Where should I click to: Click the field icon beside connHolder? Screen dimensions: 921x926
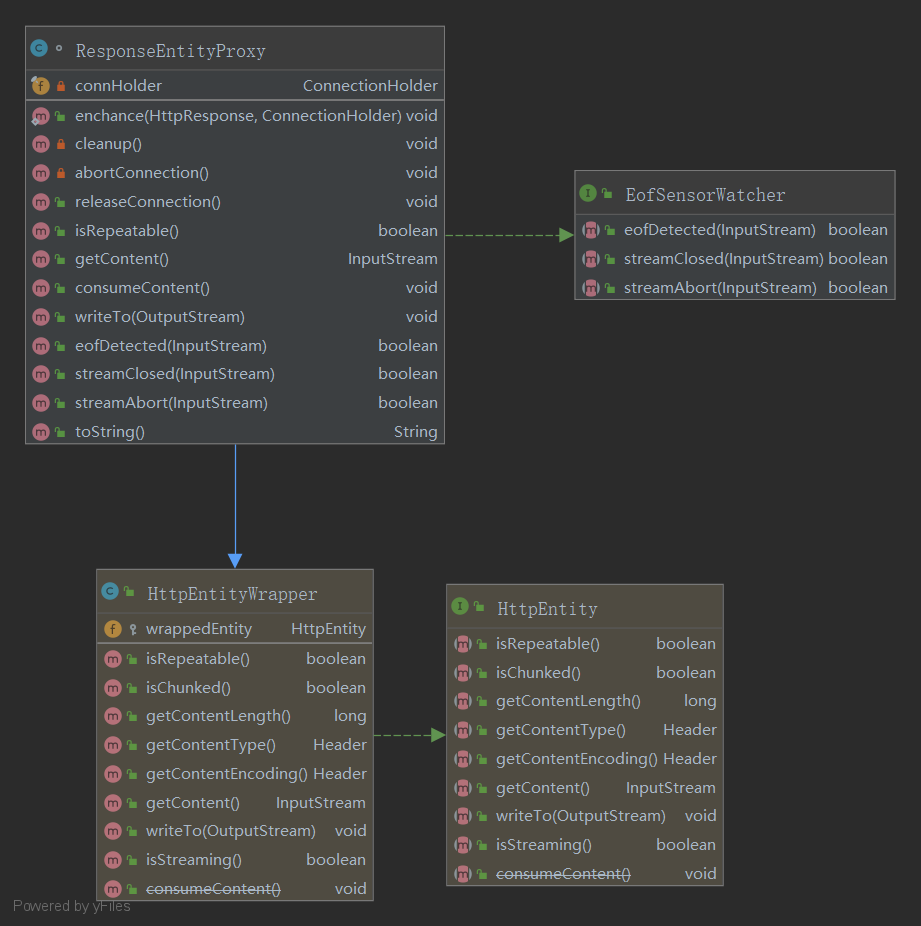coord(40,86)
